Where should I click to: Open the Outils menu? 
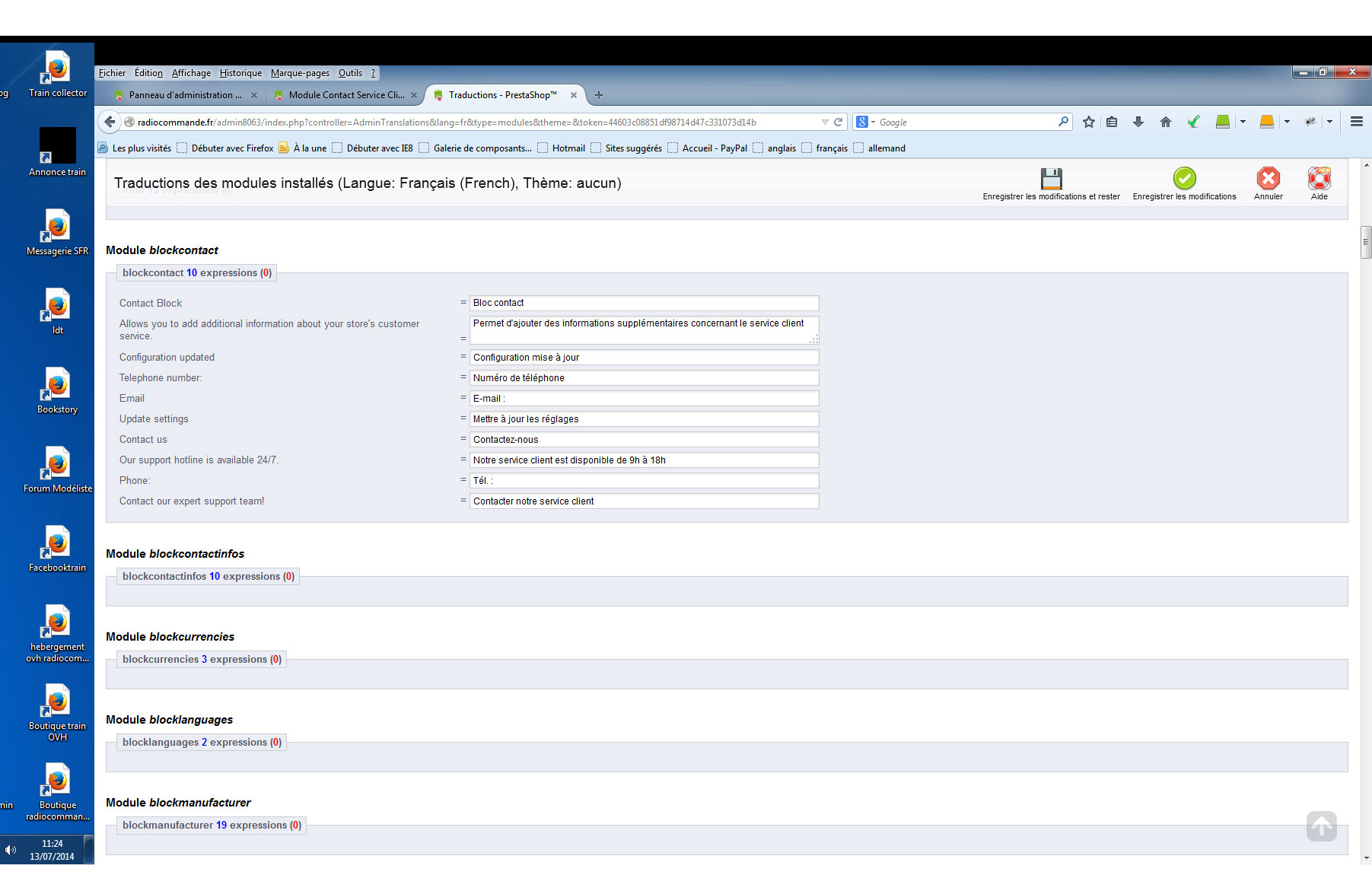[350, 73]
